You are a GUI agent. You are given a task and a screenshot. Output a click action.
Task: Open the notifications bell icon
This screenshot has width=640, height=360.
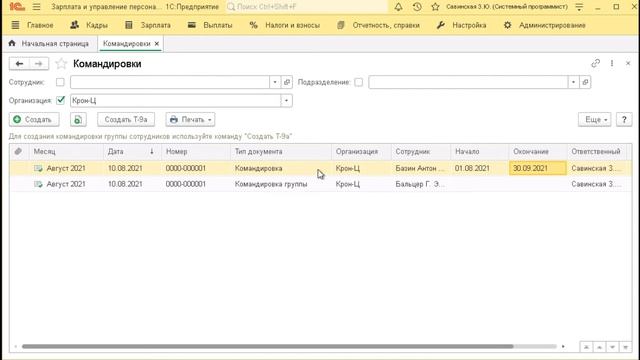pyautogui.click(x=398, y=7)
